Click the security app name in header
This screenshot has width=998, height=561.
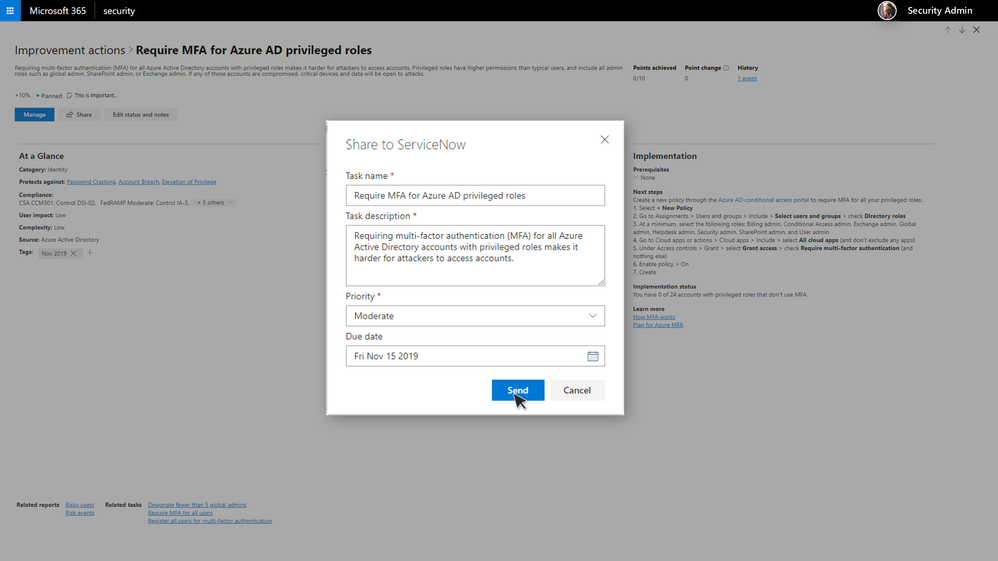[119, 11]
